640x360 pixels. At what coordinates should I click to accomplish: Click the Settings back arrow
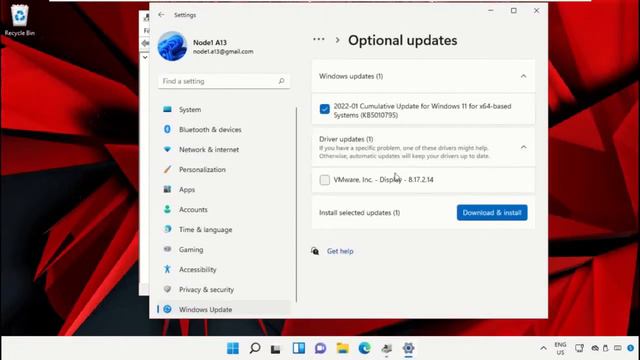click(x=161, y=15)
